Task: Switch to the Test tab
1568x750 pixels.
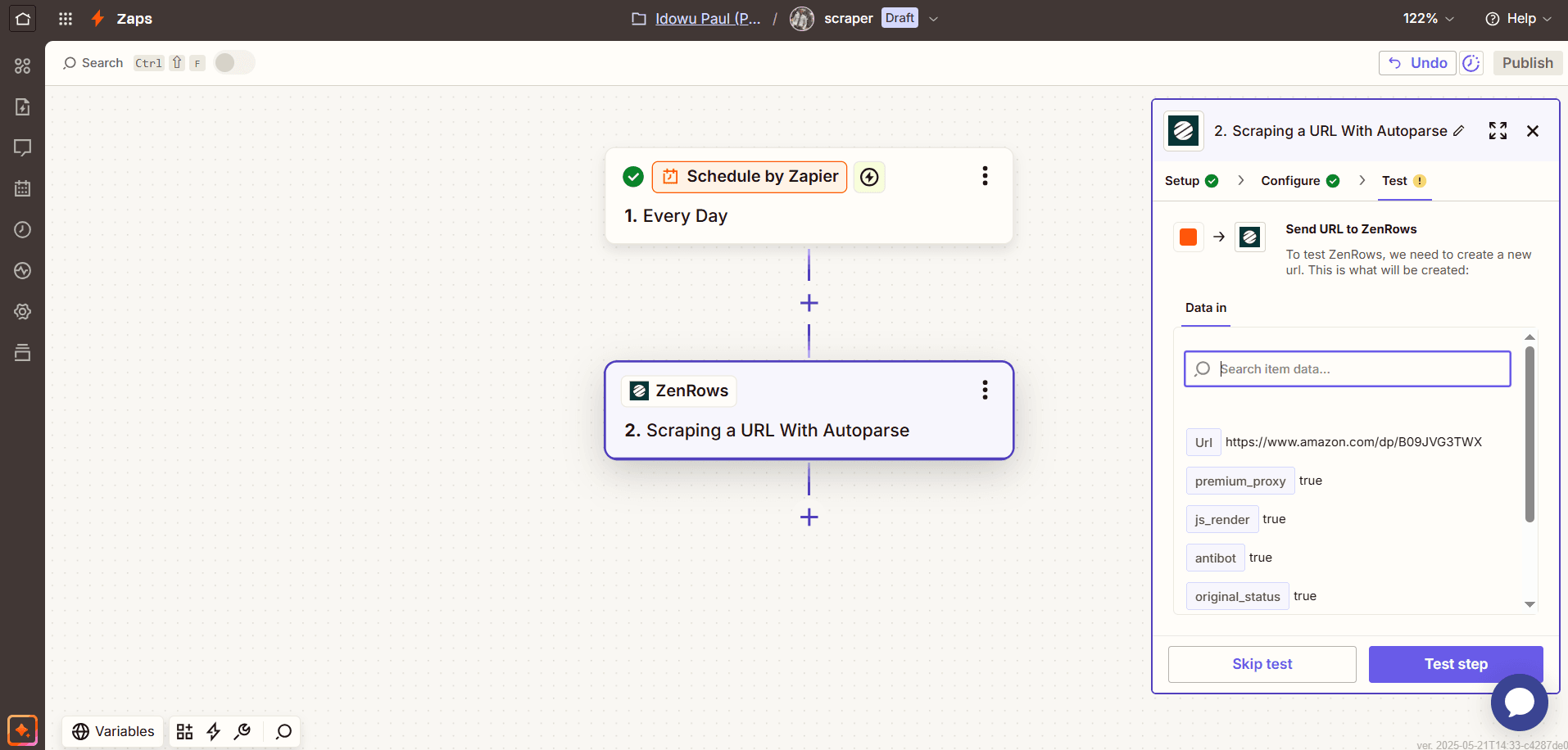Action: coord(1404,181)
